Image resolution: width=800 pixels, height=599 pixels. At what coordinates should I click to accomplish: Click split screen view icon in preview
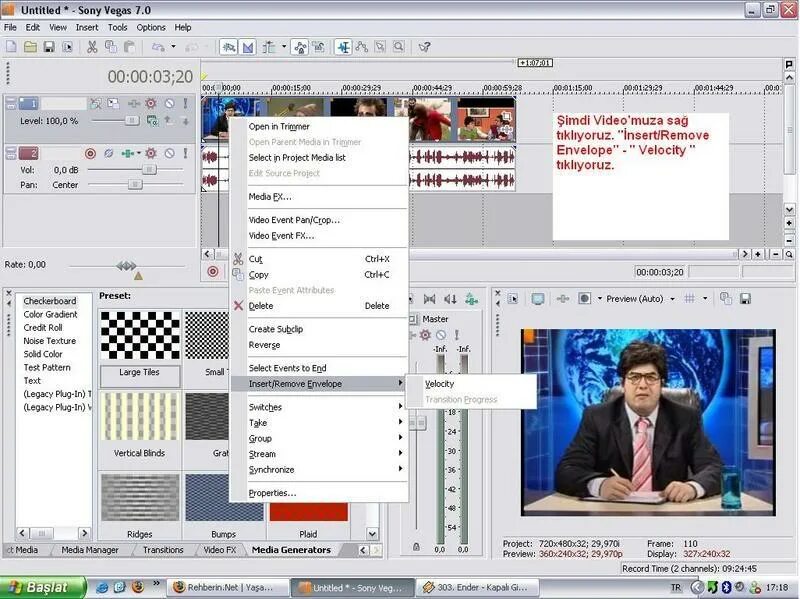[x=585, y=299]
